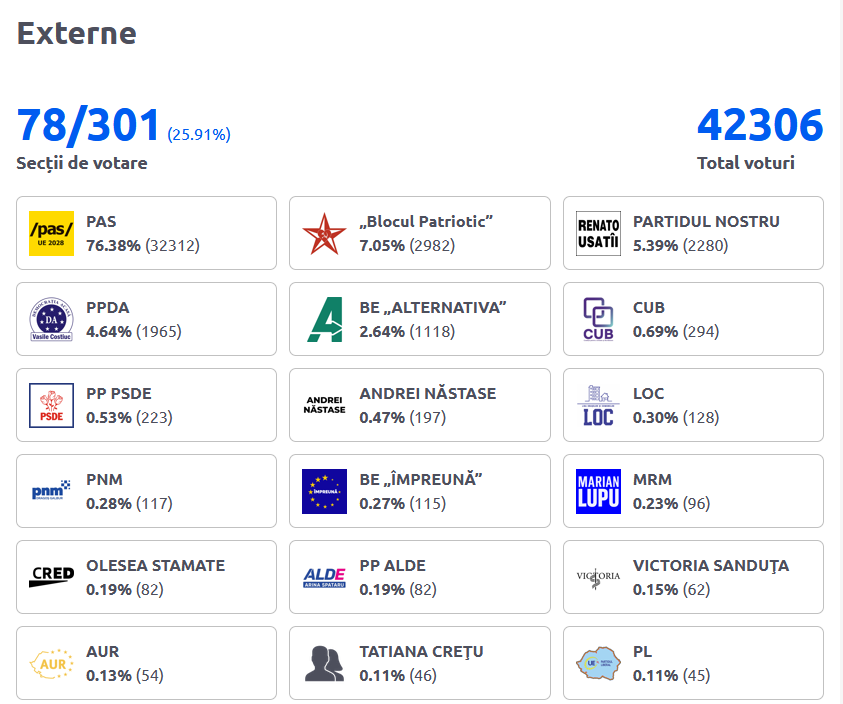The height and width of the screenshot is (704, 843).
Task: Click the PPDA circular blue emblem
Action: [51, 319]
